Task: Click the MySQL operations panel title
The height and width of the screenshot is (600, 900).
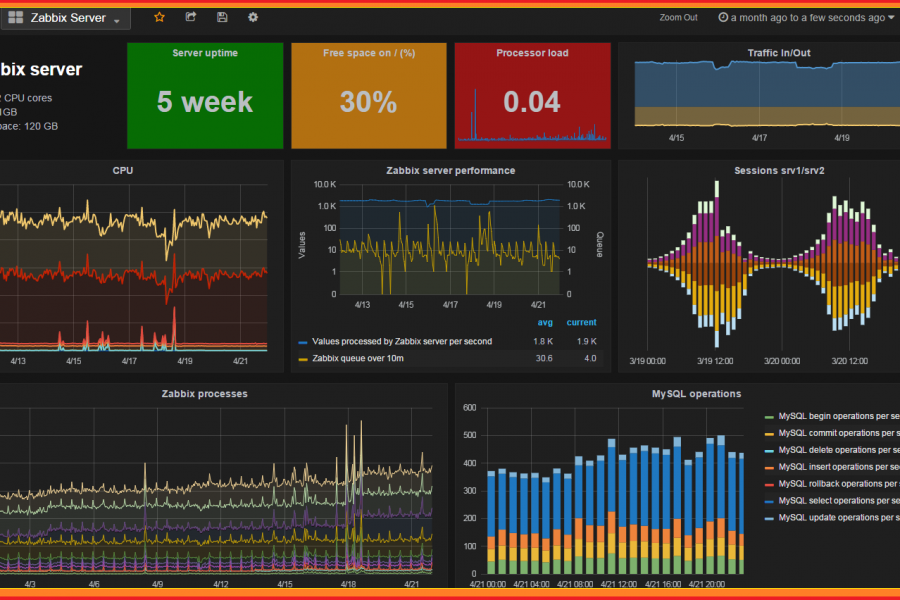Action: point(696,394)
